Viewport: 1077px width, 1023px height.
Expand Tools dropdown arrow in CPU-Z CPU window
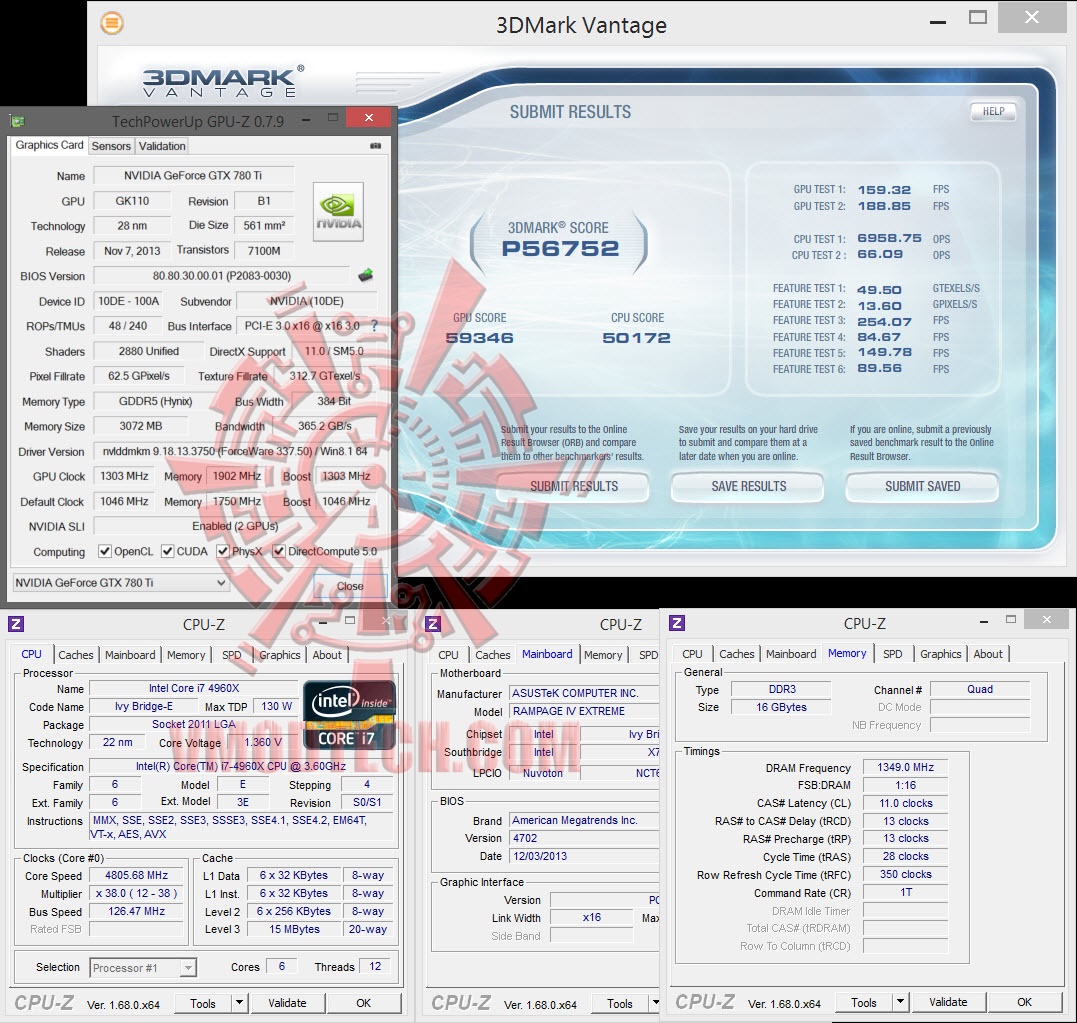(239, 1003)
